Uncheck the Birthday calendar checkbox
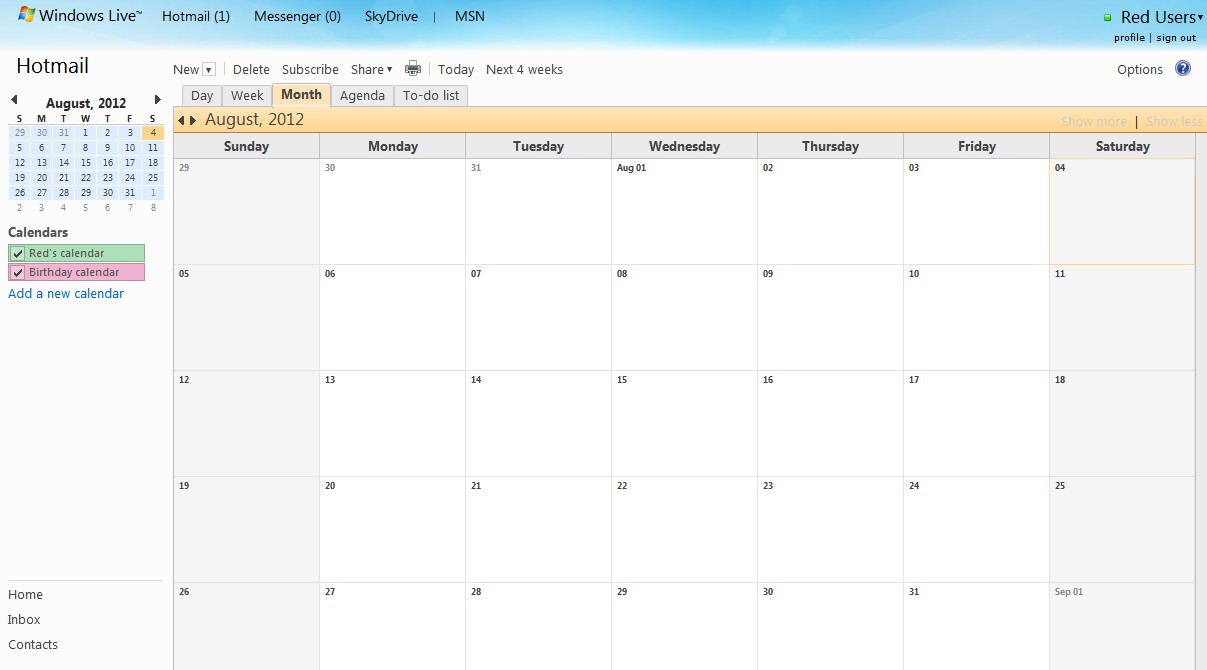The height and width of the screenshot is (670, 1207). coord(18,273)
